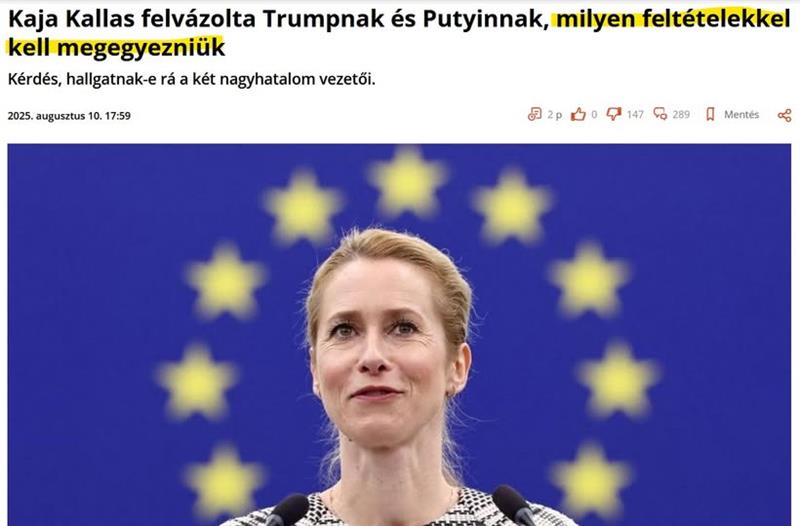The width and height of the screenshot is (800, 526).
Task: Click the Mentés save label
Action: click(x=741, y=115)
